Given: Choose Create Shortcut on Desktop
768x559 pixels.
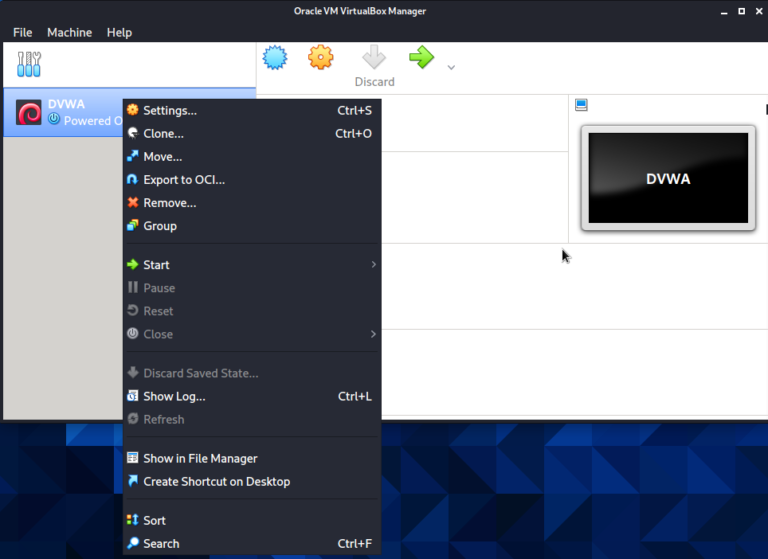Looking at the screenshot, I should 216,481.
